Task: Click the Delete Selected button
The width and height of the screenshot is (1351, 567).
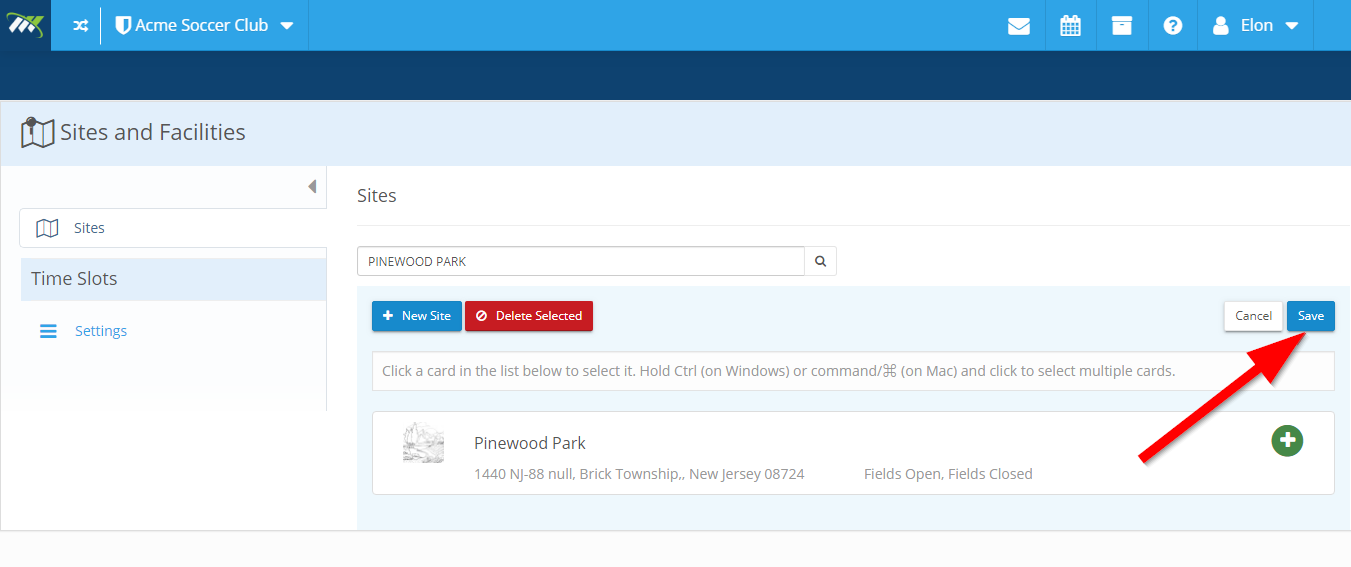Action: [529, 316]
